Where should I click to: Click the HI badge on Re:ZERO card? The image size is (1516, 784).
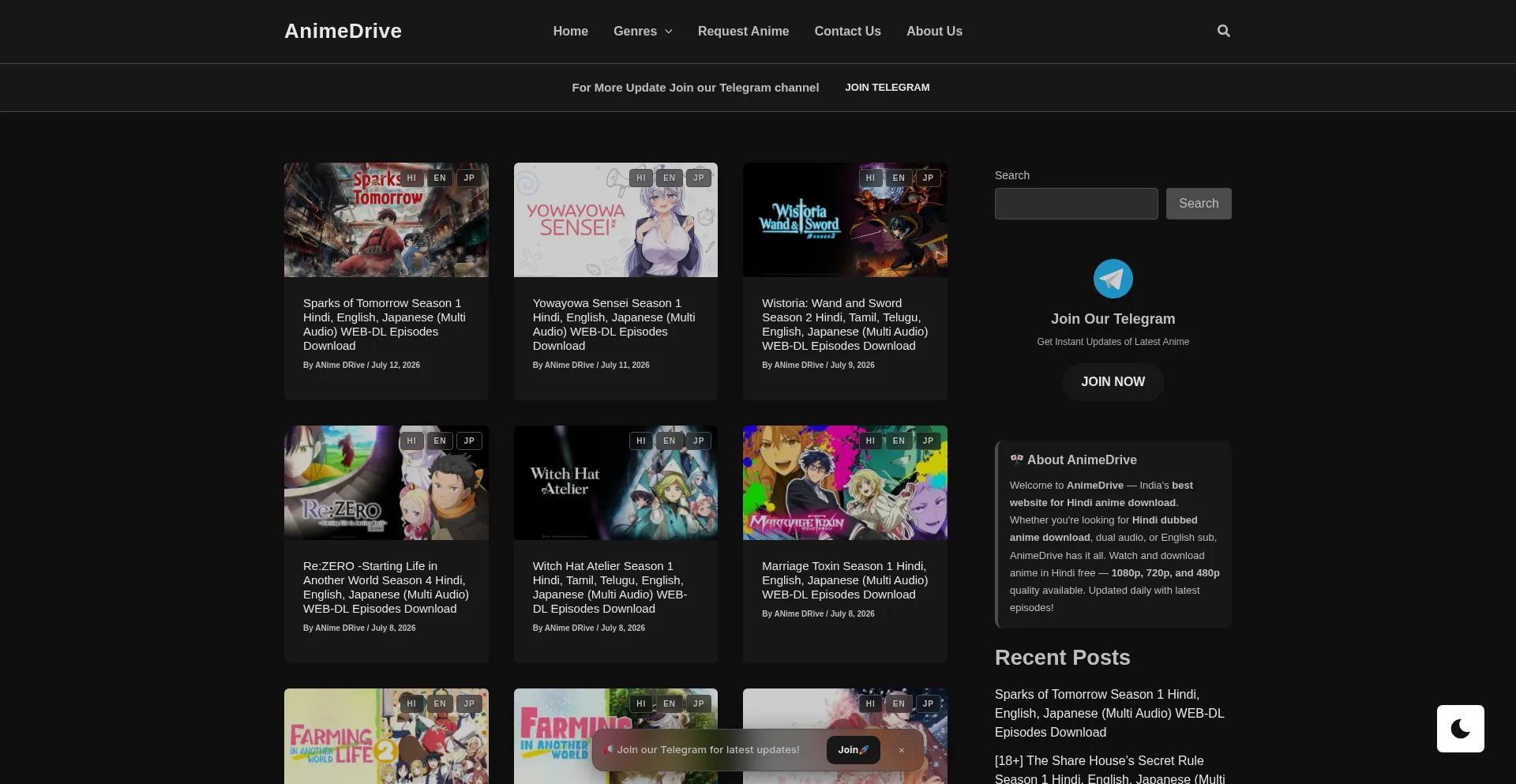click(x=411, y=441)
